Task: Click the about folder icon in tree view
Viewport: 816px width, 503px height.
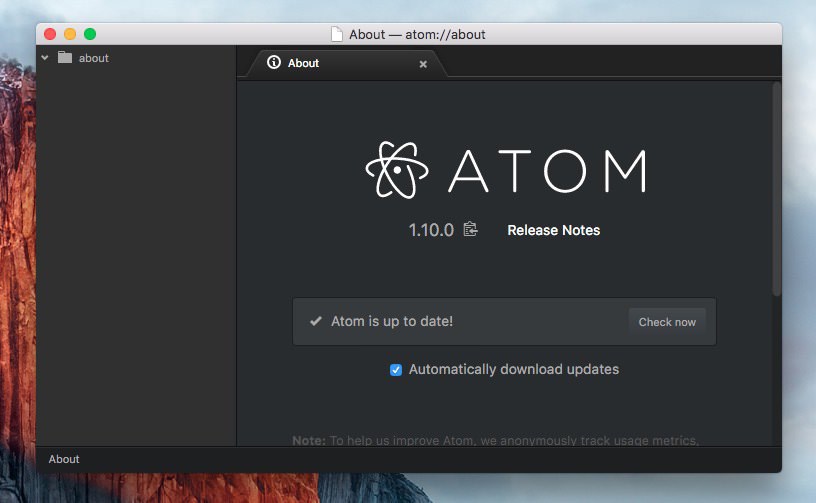Action: click(65, 57)
